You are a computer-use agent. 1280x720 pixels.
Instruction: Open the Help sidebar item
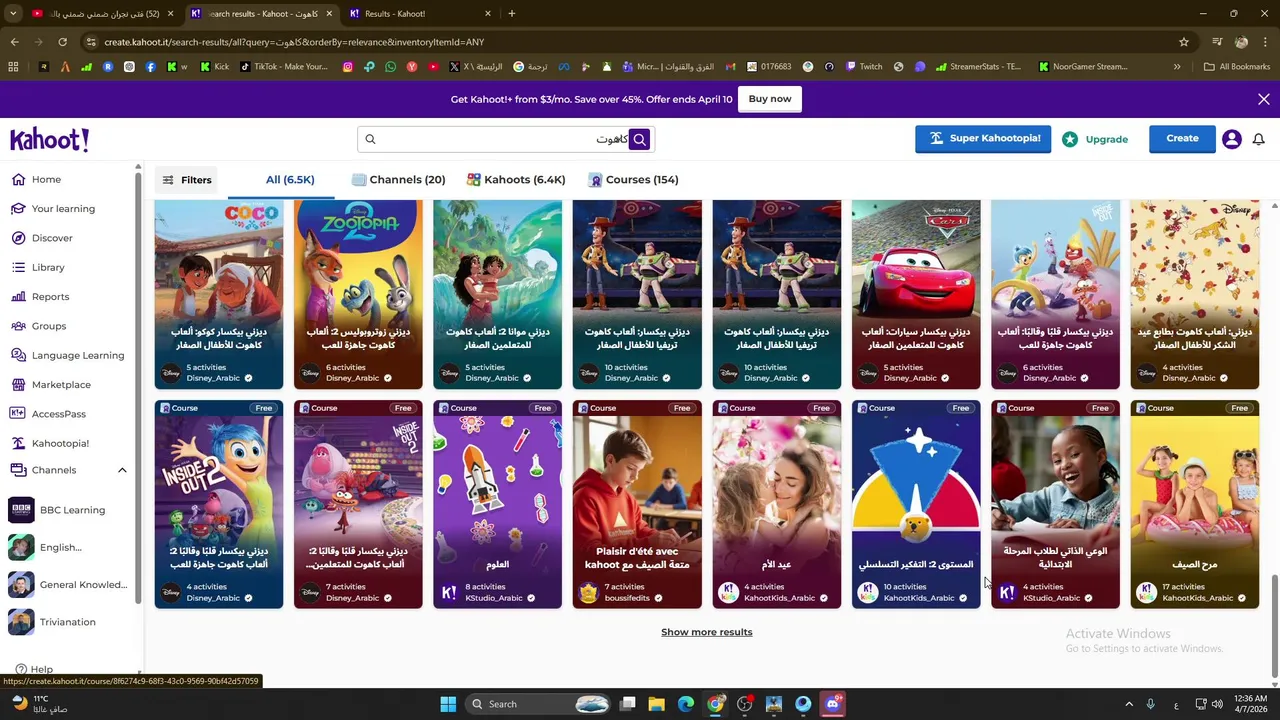(34, 669)
